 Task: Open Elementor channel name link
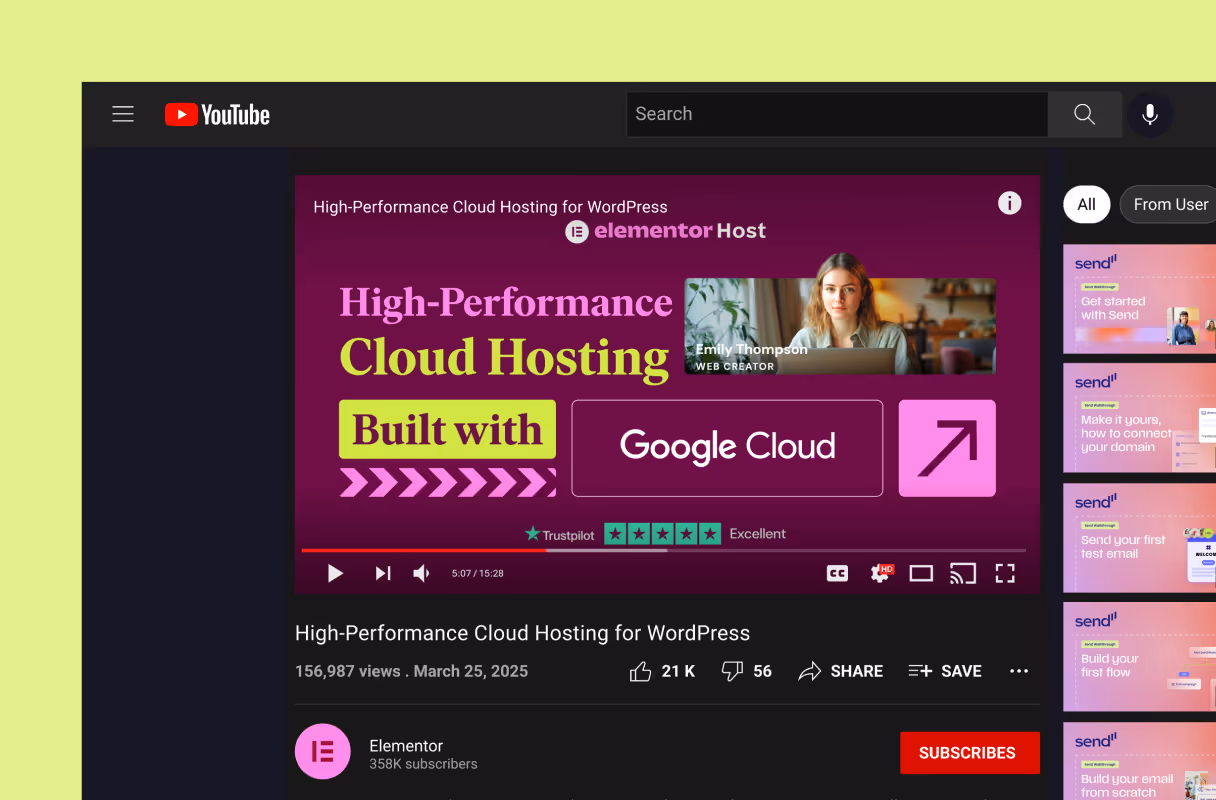pyautogui.click(x=406, y=746)
